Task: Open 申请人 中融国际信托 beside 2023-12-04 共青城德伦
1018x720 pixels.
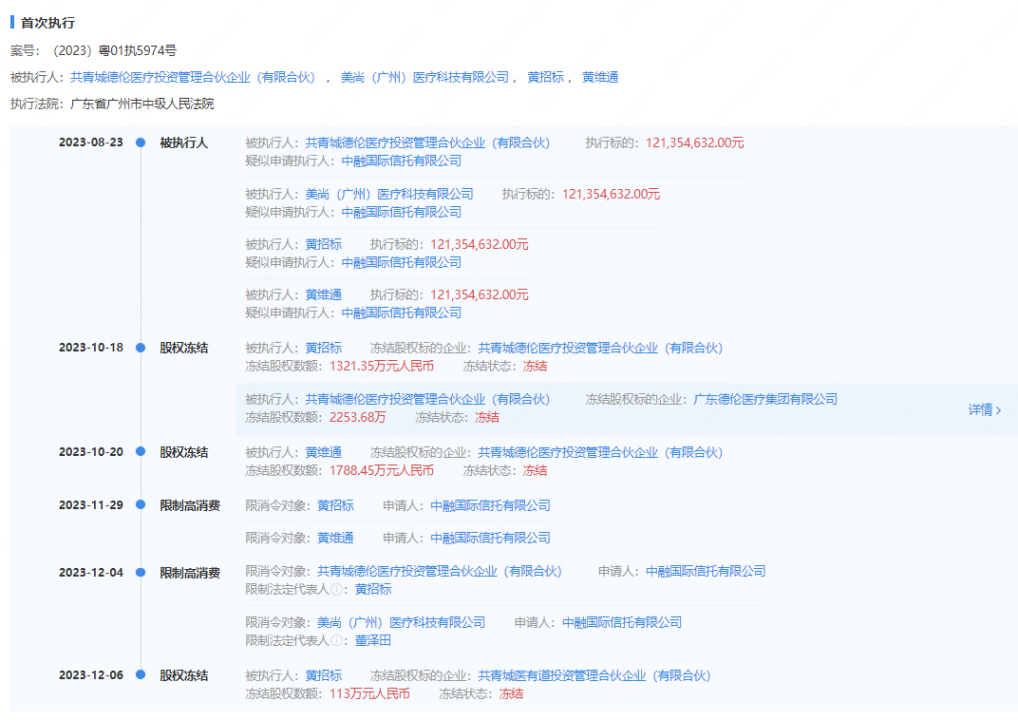Action: pyautogui.click(x=706, y=571)
